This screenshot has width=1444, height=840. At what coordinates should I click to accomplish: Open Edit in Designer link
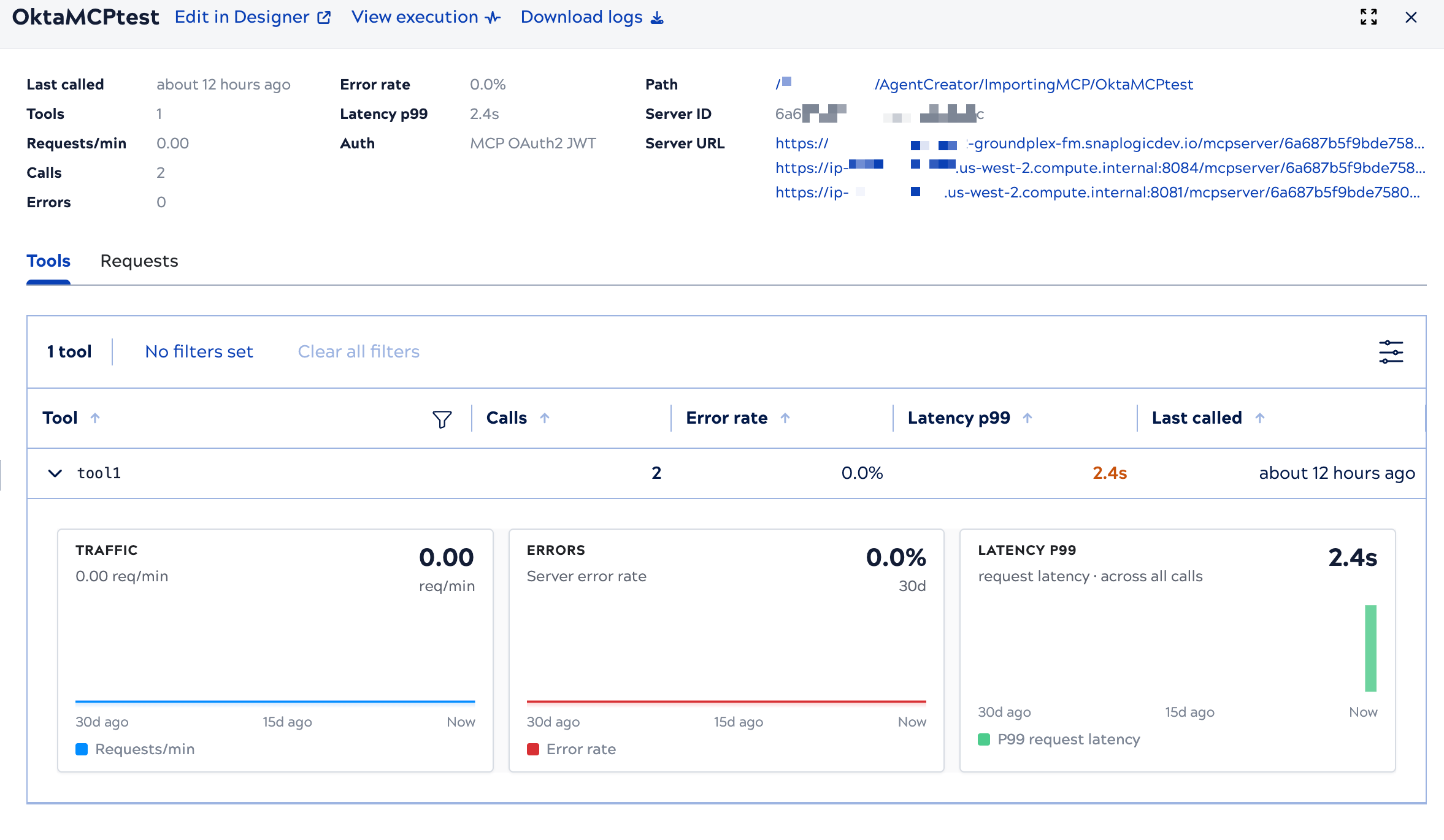click(x=253, y=17)
